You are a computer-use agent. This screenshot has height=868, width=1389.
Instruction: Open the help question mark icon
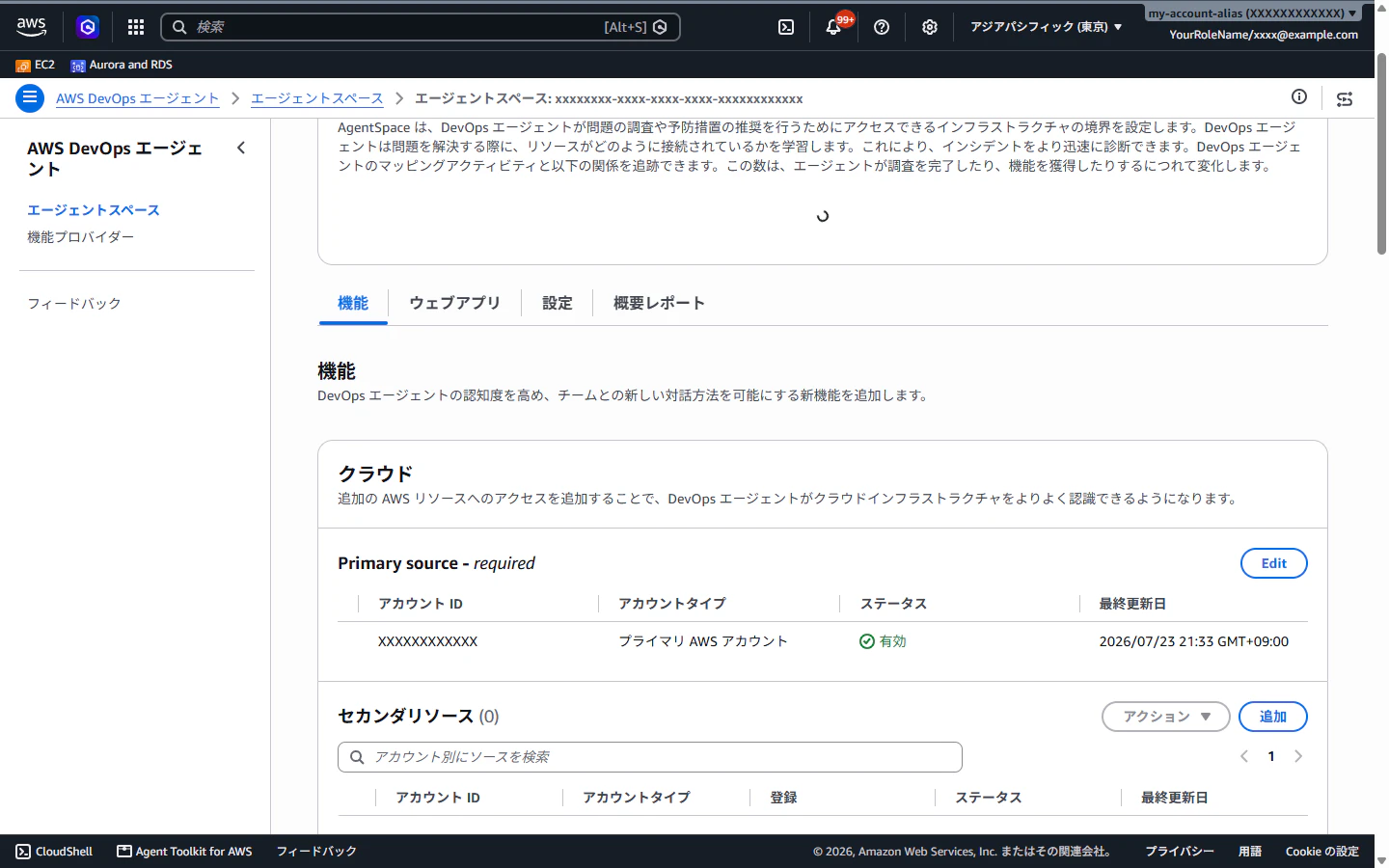(x=882, y=27)
